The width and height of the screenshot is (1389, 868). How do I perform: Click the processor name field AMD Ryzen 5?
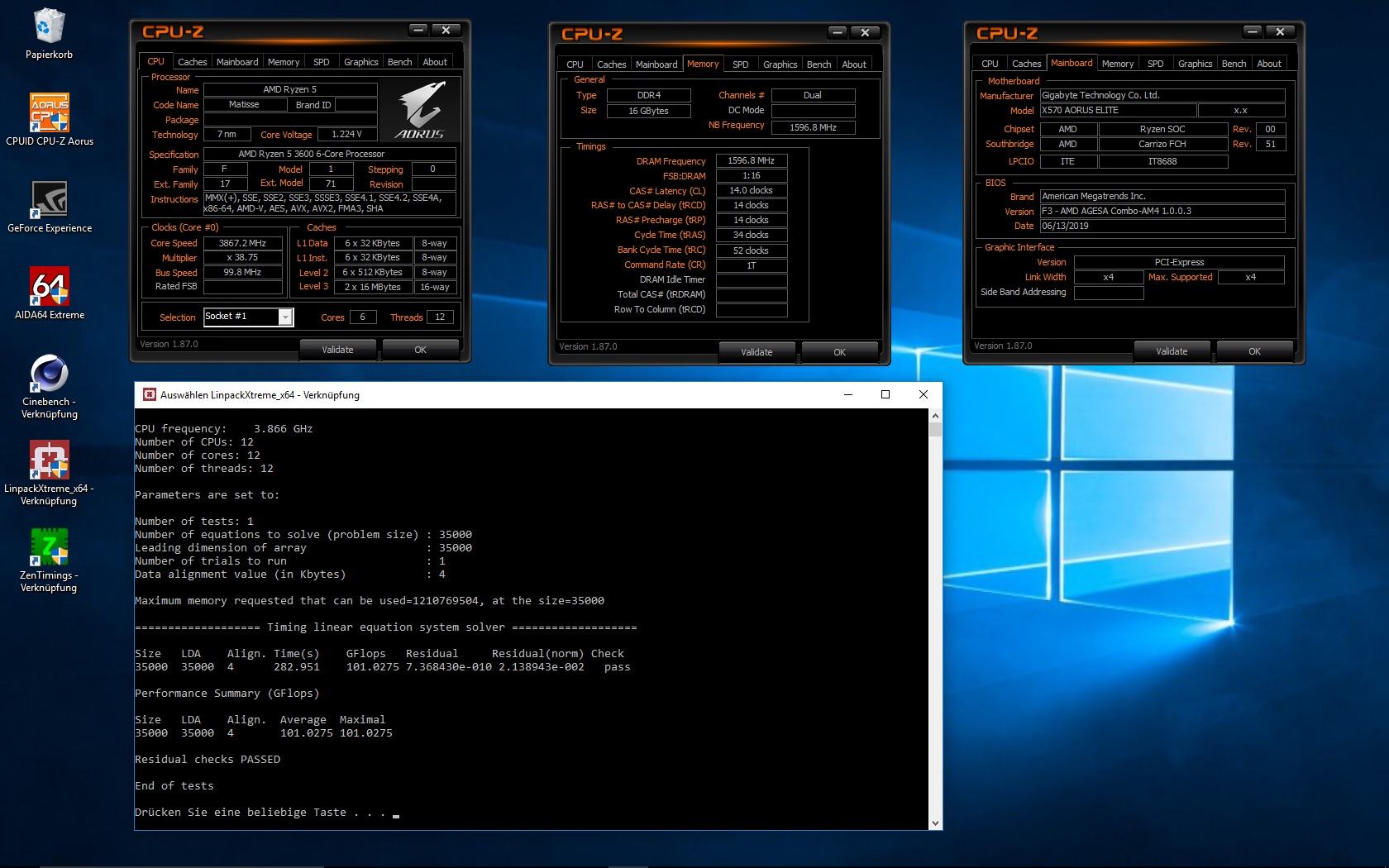pos(290,89)
